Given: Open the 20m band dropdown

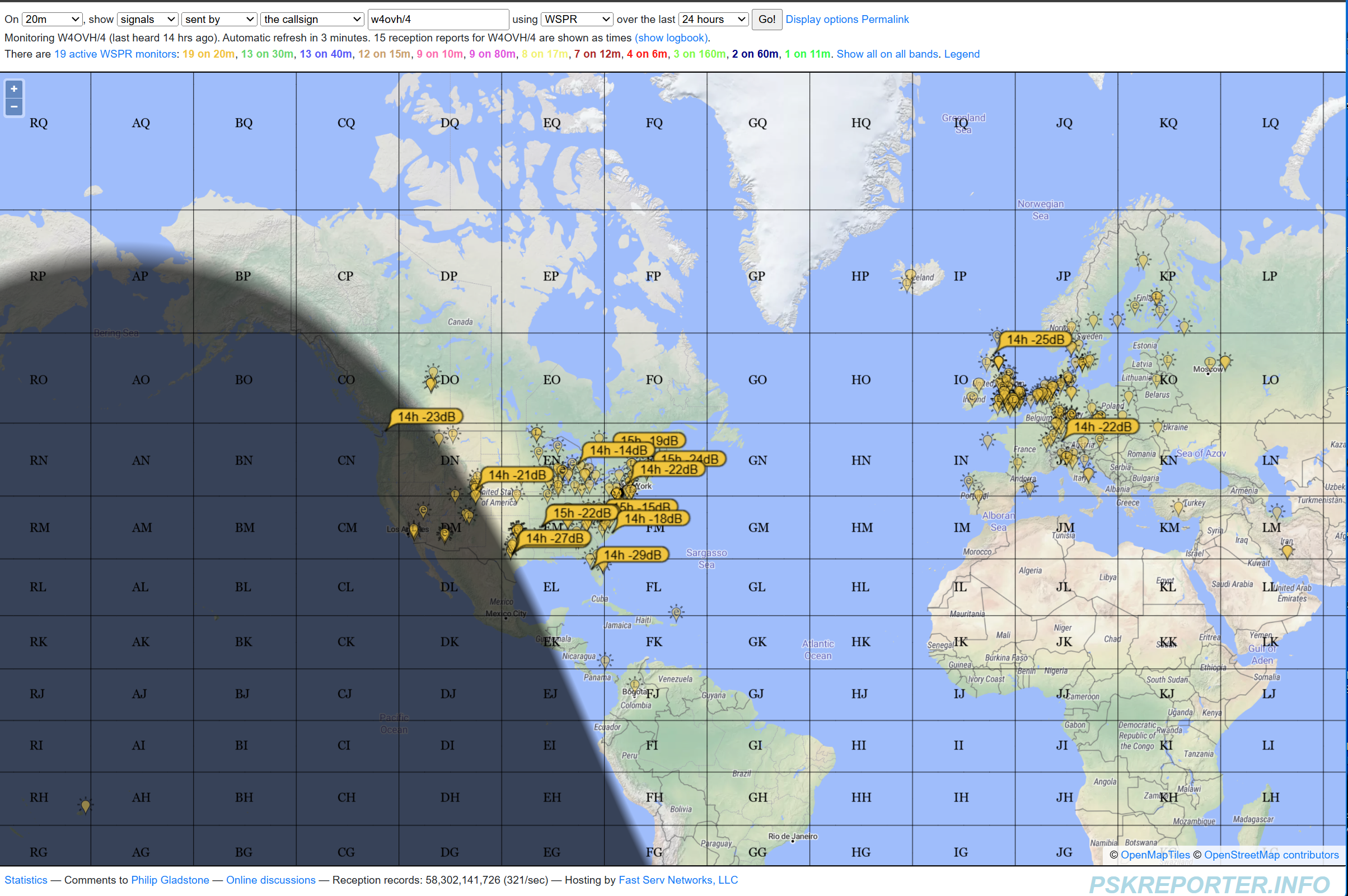Looking at the screenshot, I should click(52, 20).
